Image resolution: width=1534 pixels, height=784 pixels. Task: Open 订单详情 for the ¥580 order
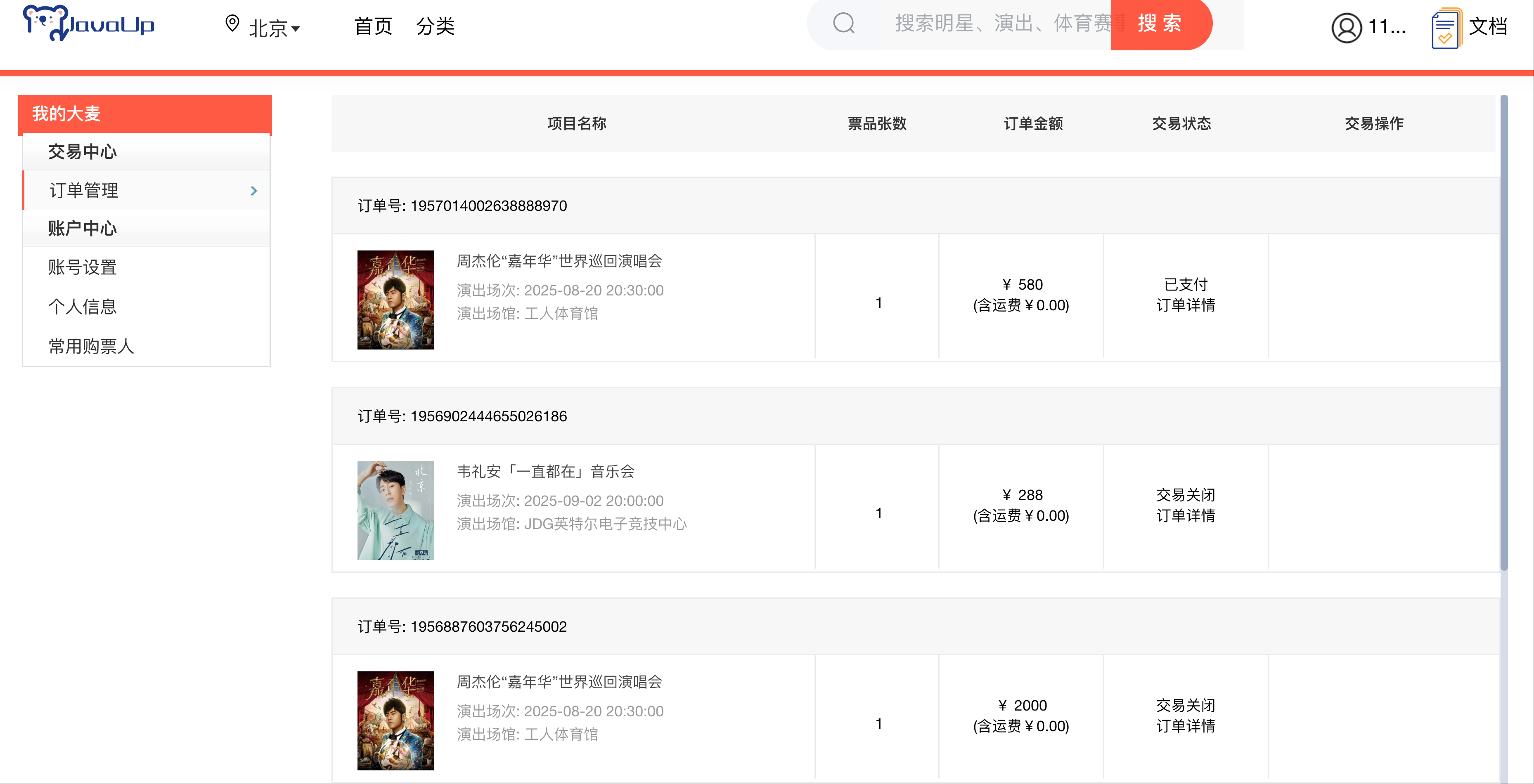pos(1185,305)
